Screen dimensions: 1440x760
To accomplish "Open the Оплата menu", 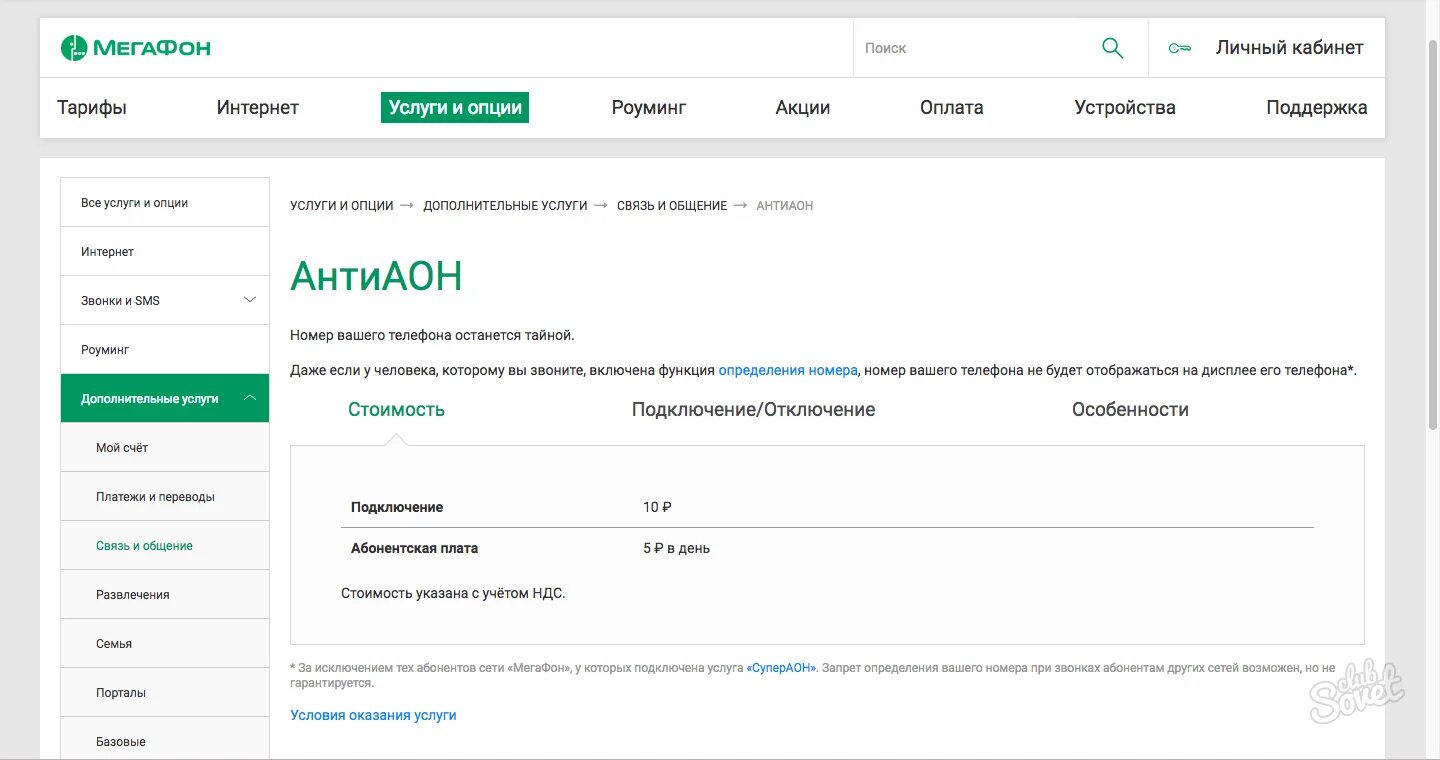I will [x=952, y=107].
